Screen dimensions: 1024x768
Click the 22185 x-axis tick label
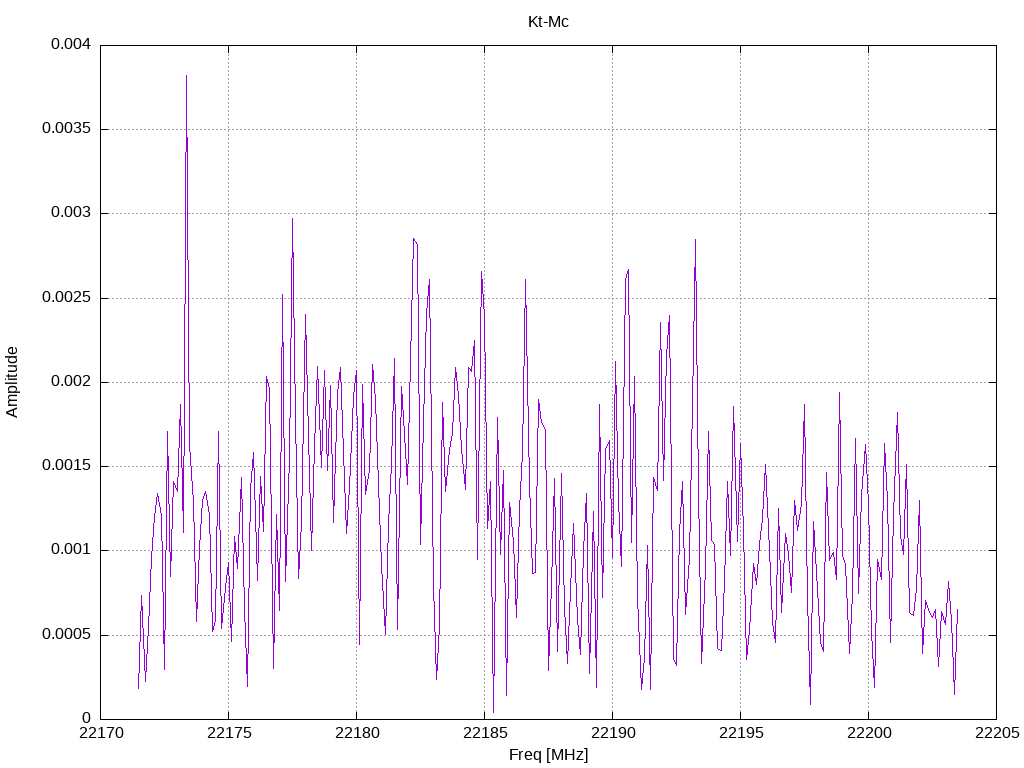484,734
